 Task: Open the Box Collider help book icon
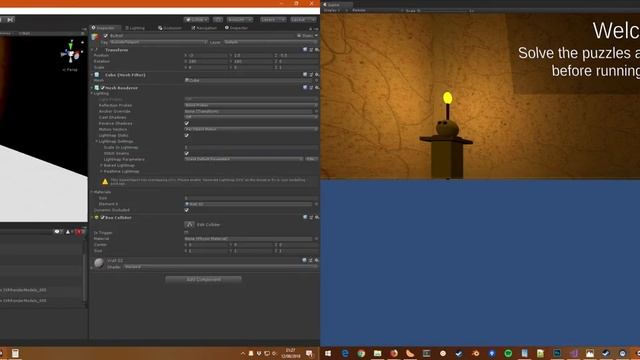(x=305, y=217)
